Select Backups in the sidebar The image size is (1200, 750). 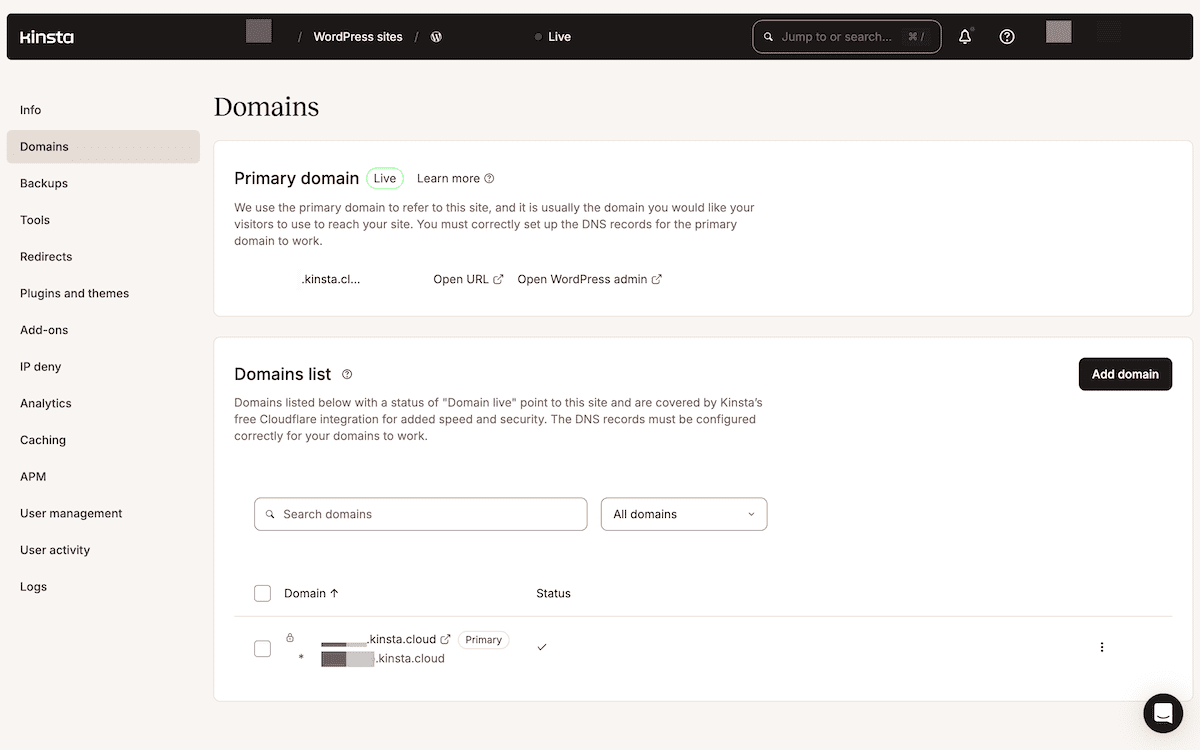pos(43,183)
